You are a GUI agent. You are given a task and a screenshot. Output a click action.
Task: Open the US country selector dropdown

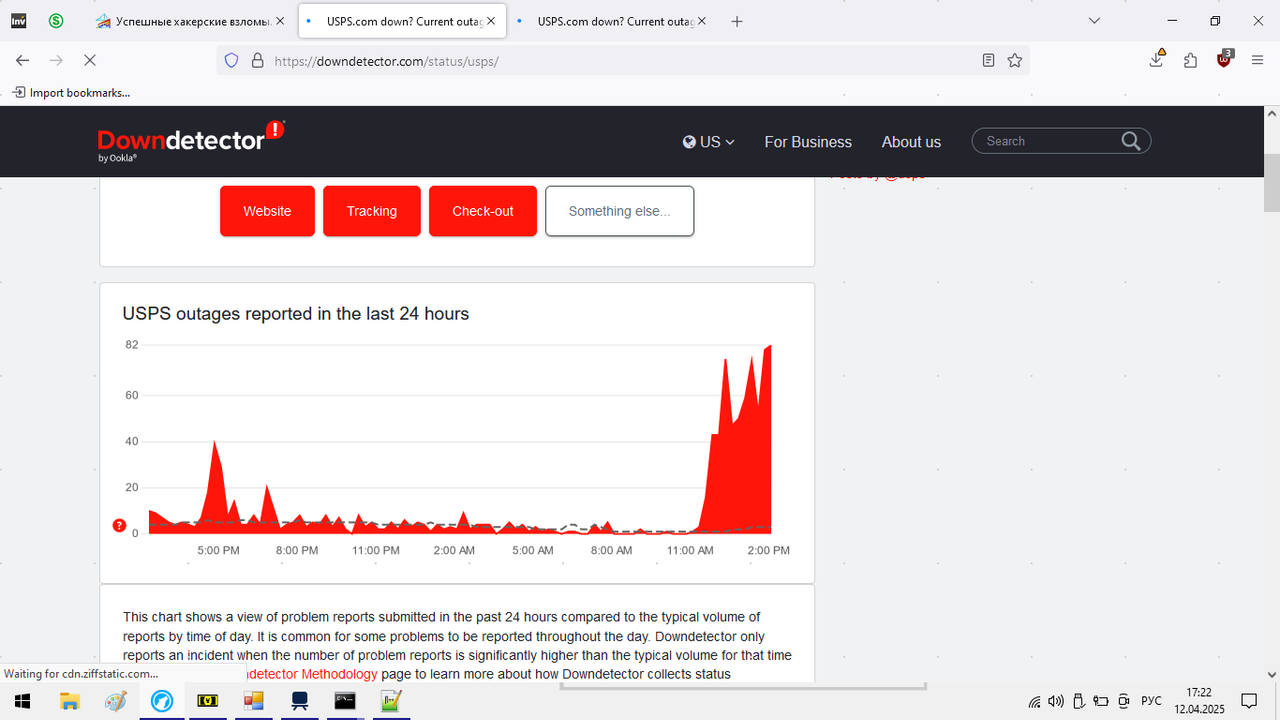(709, 142)
